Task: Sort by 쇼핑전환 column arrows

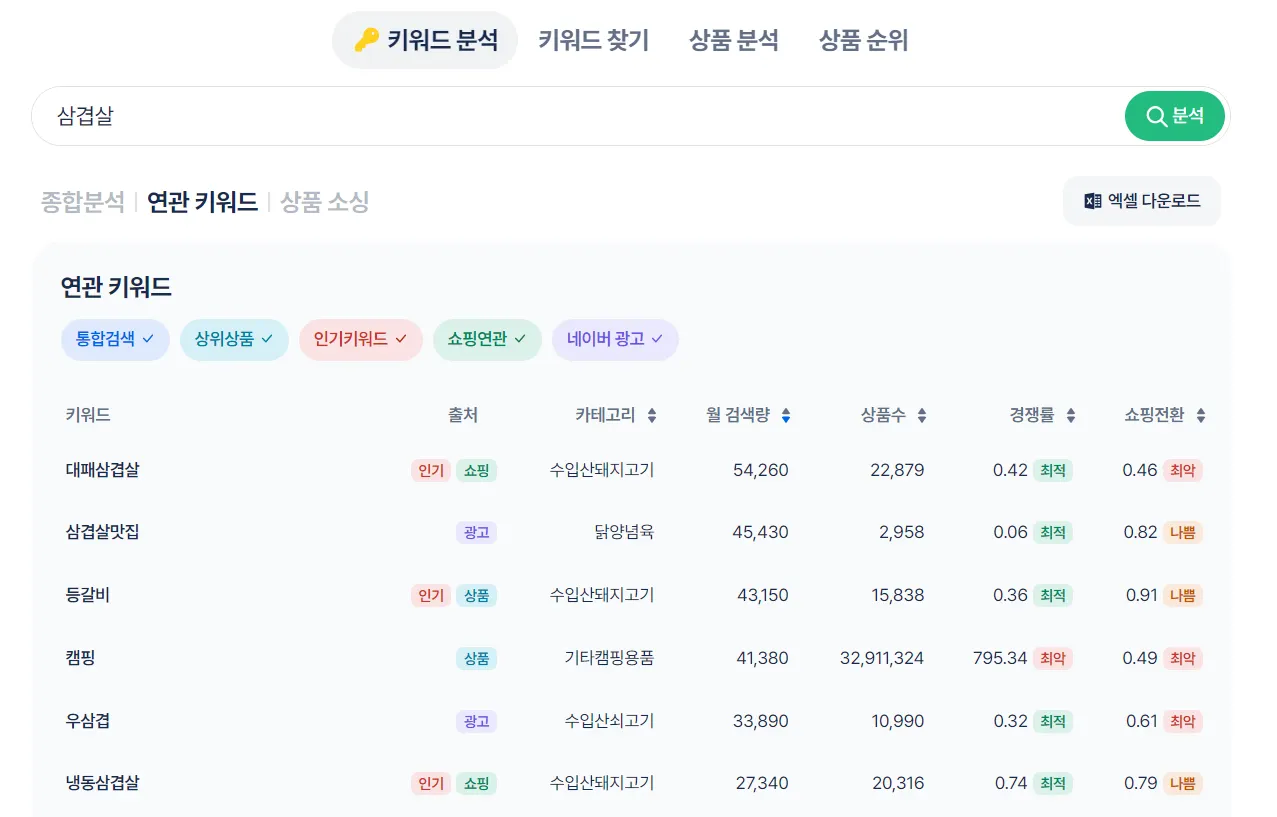Action: point(1201,416)
